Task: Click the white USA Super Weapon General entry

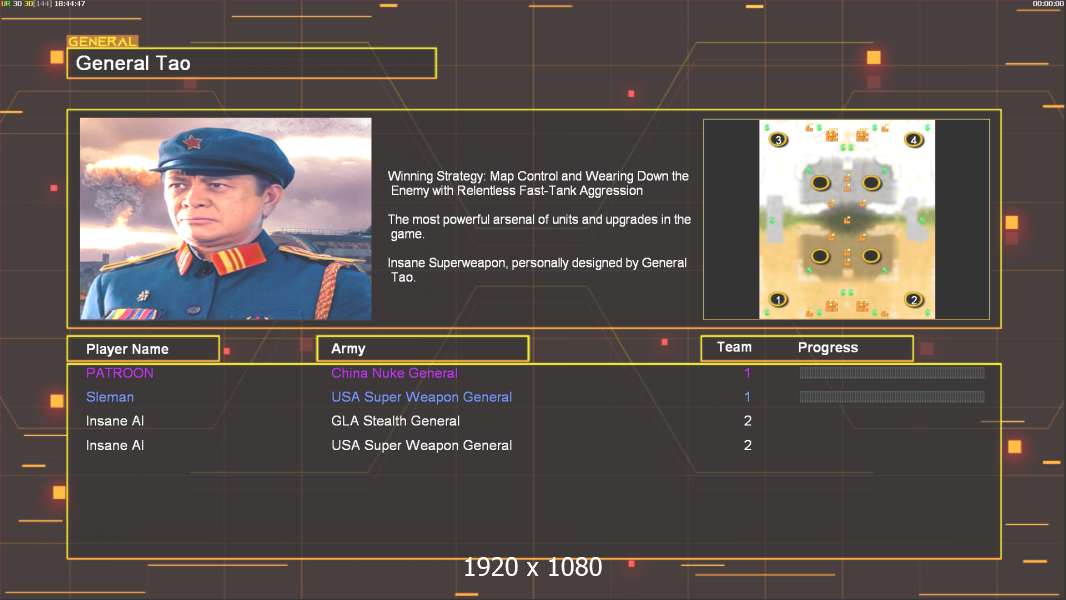Action: pyautogui.click(x=422, y=446)
